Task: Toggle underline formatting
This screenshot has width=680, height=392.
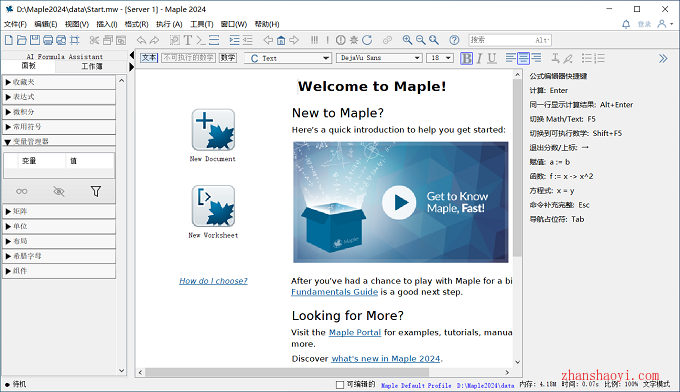Action: [x=492, y=58]
